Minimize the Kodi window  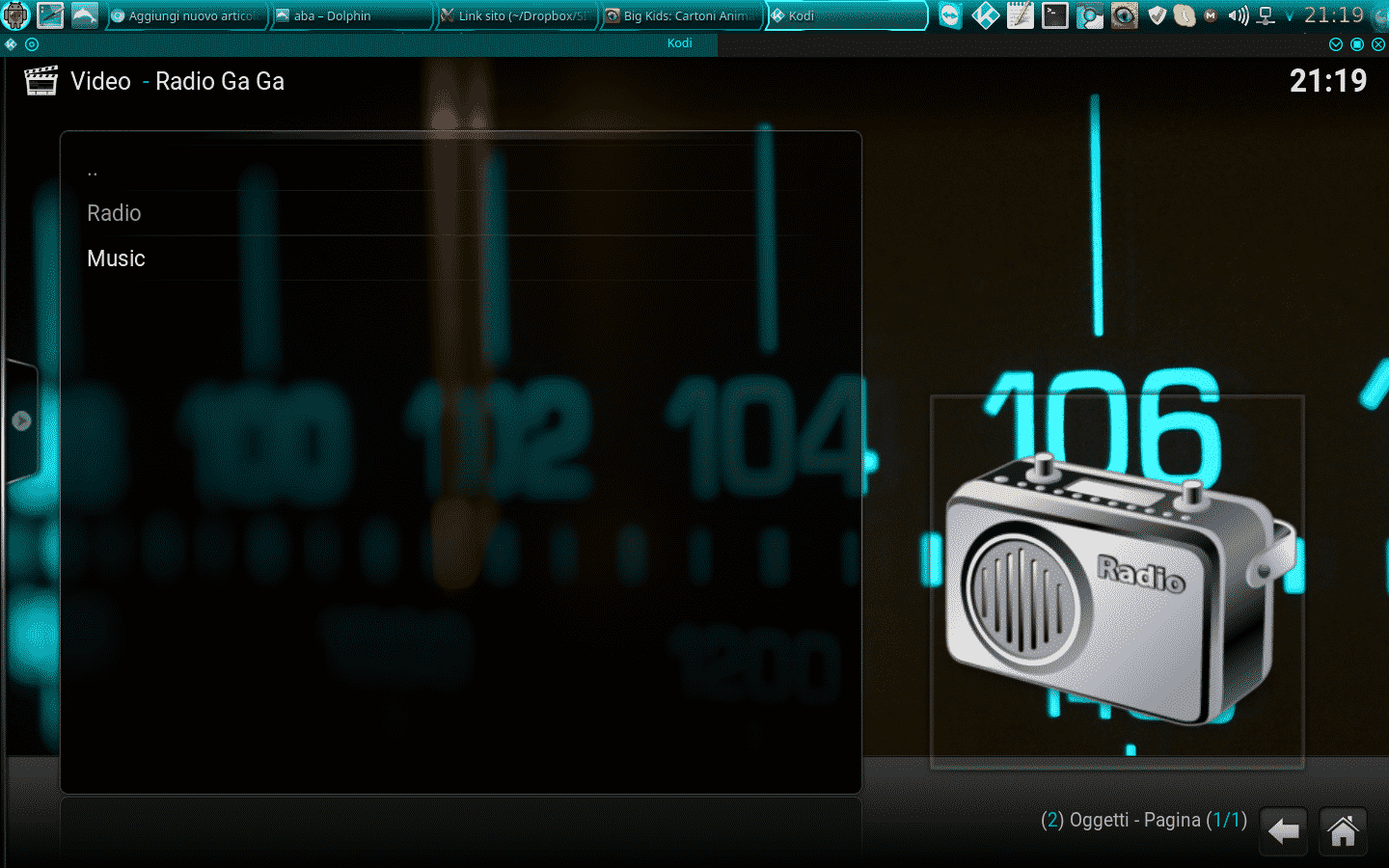click(x=1336, y=44)
